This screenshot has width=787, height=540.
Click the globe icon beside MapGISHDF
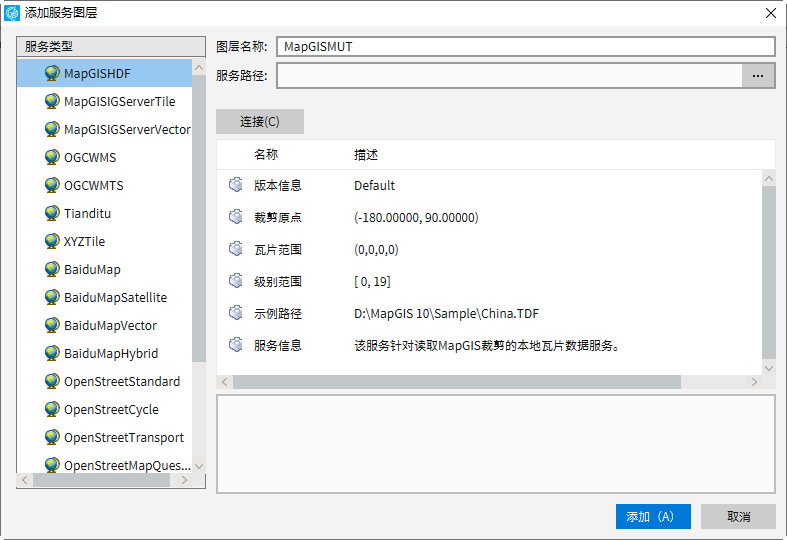coord(52,73)
